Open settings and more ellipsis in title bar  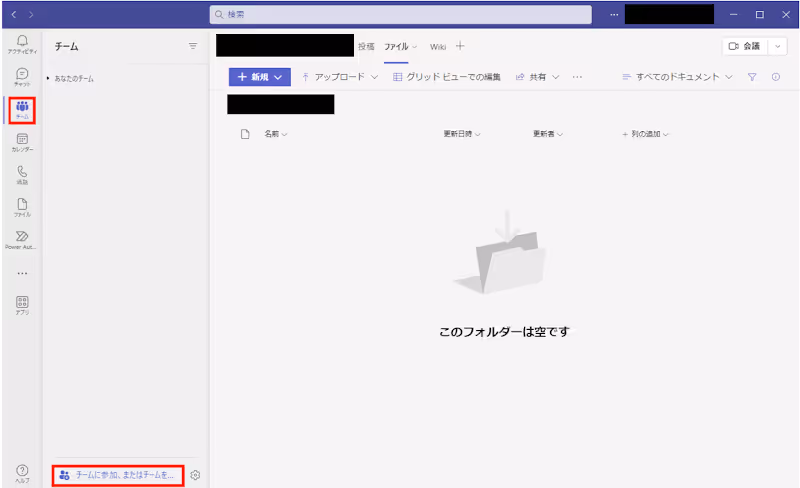tap(614, 14)
